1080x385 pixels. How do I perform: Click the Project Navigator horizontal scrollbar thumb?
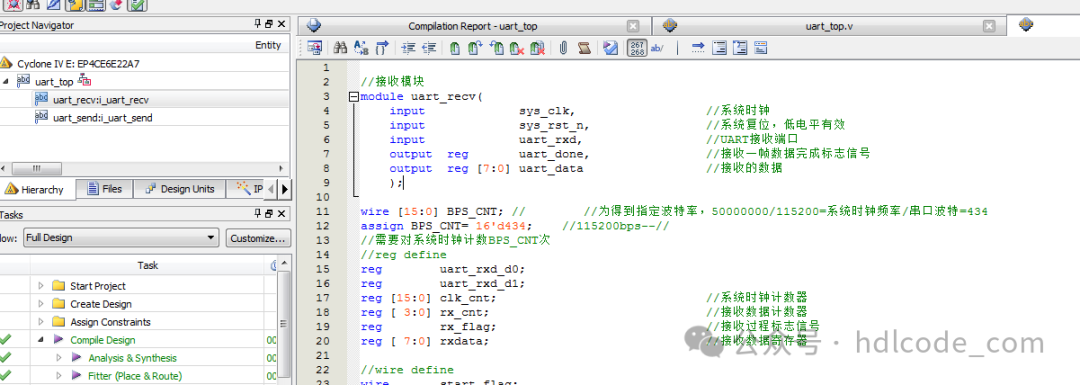(x=37, y=169)
